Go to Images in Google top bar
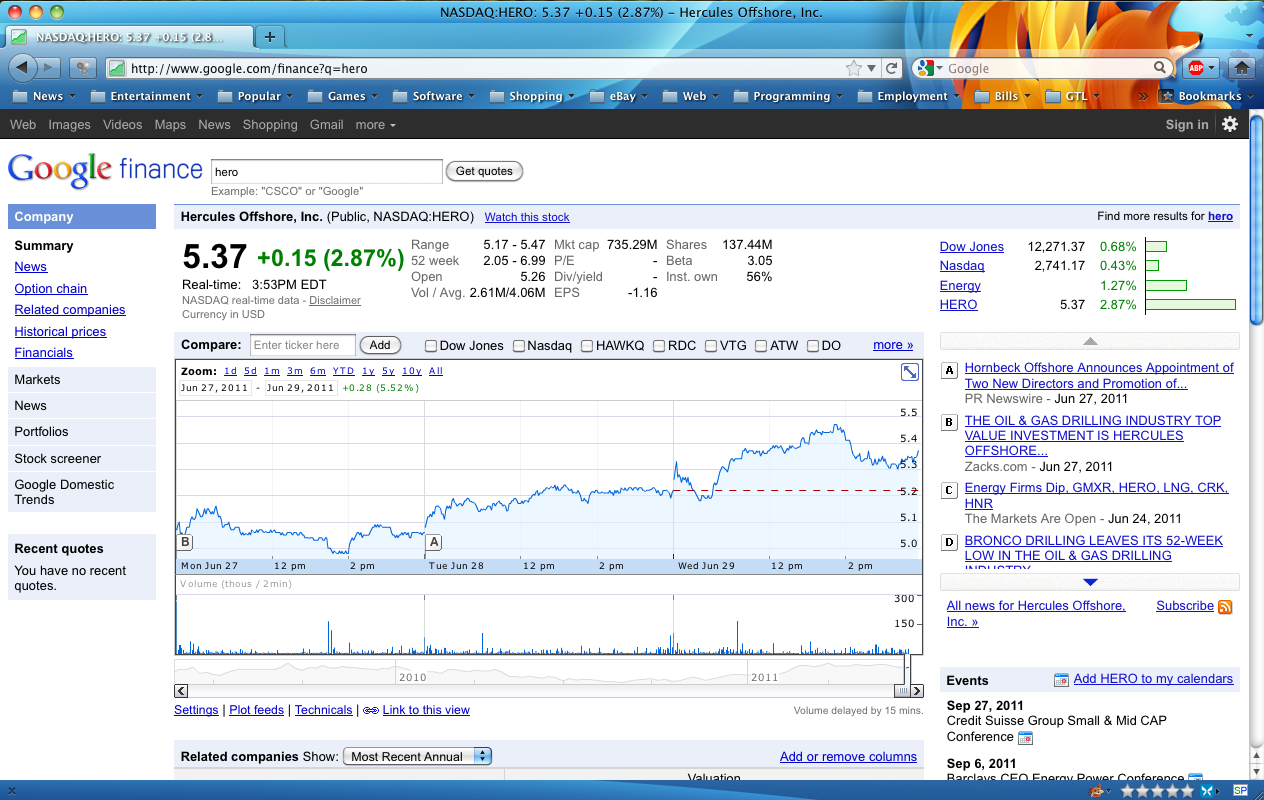 pyautogui.click(x=69, y=125)
